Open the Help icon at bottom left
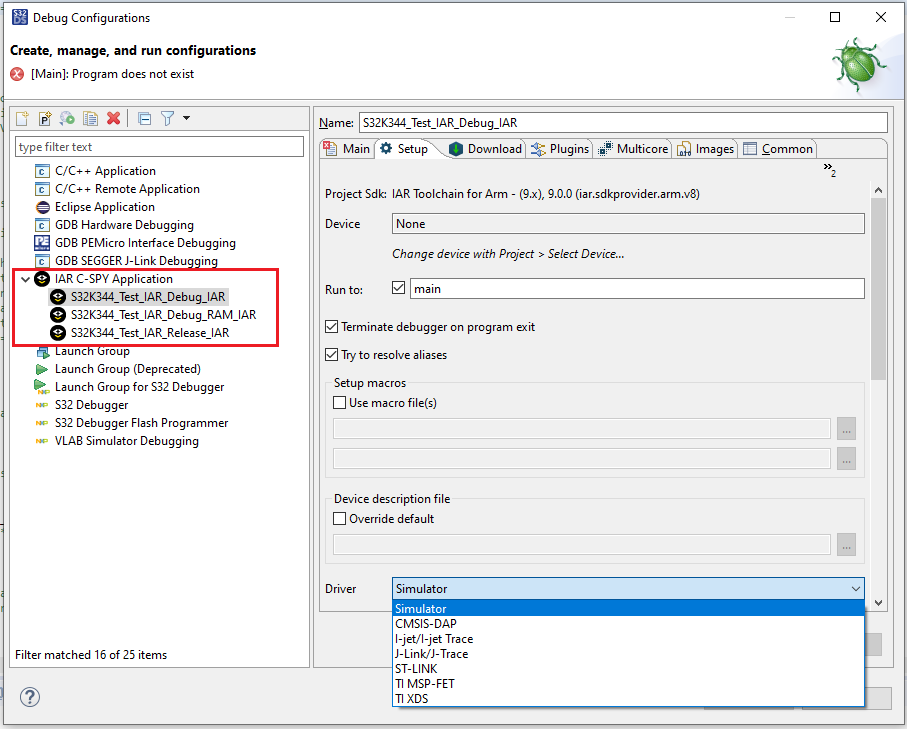The width and height of the screenshot is (907, 729). click(x=29, y=697)
